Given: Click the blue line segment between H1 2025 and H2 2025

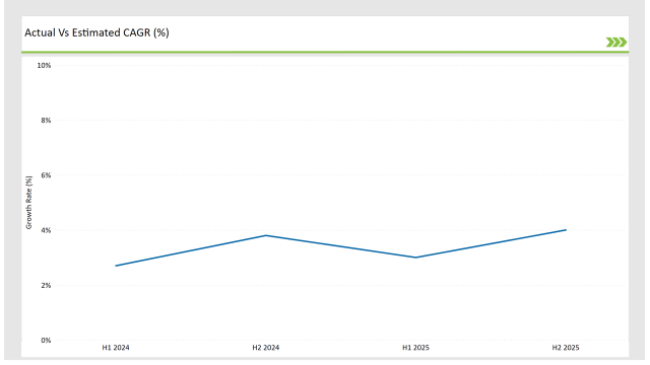Looking at the screenshot, I should click(x=491, y=243).
